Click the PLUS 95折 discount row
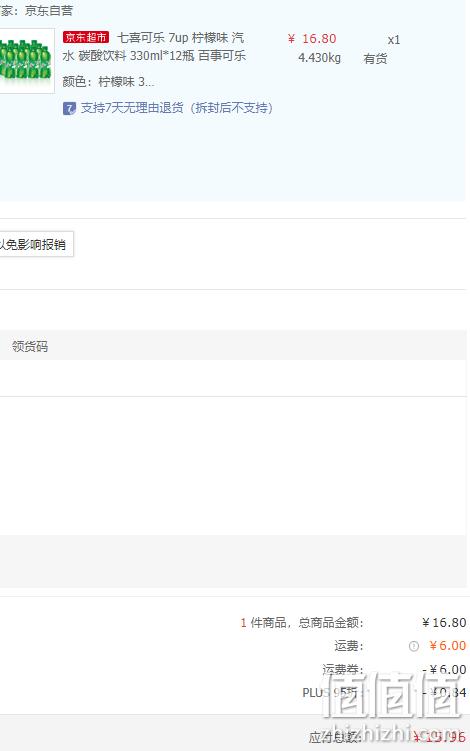The height and width of the screenshot is (751, 470). click(384, 692)
